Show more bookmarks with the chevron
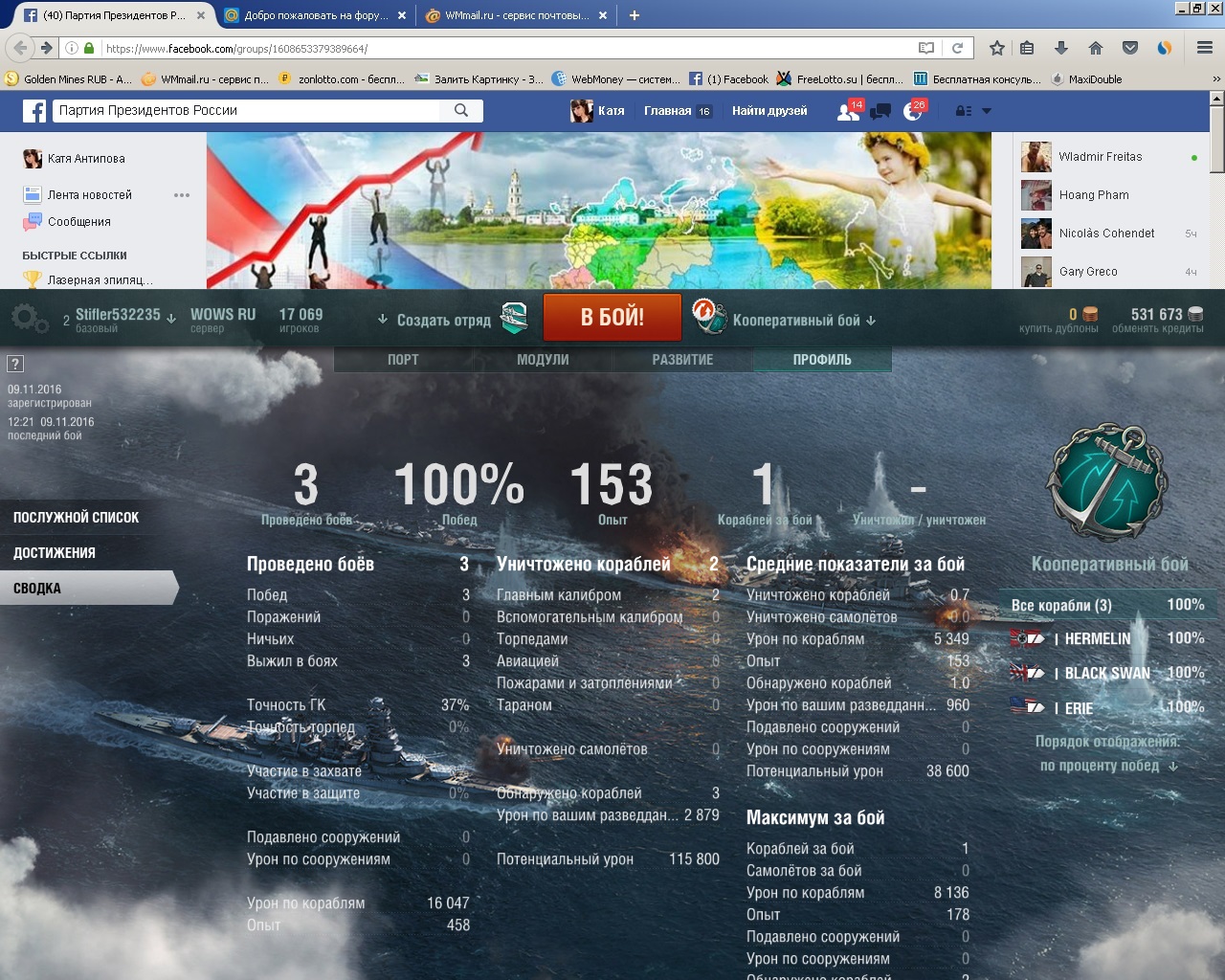Viewport: 1225px width, 980px height. [x=1216, y=79]
